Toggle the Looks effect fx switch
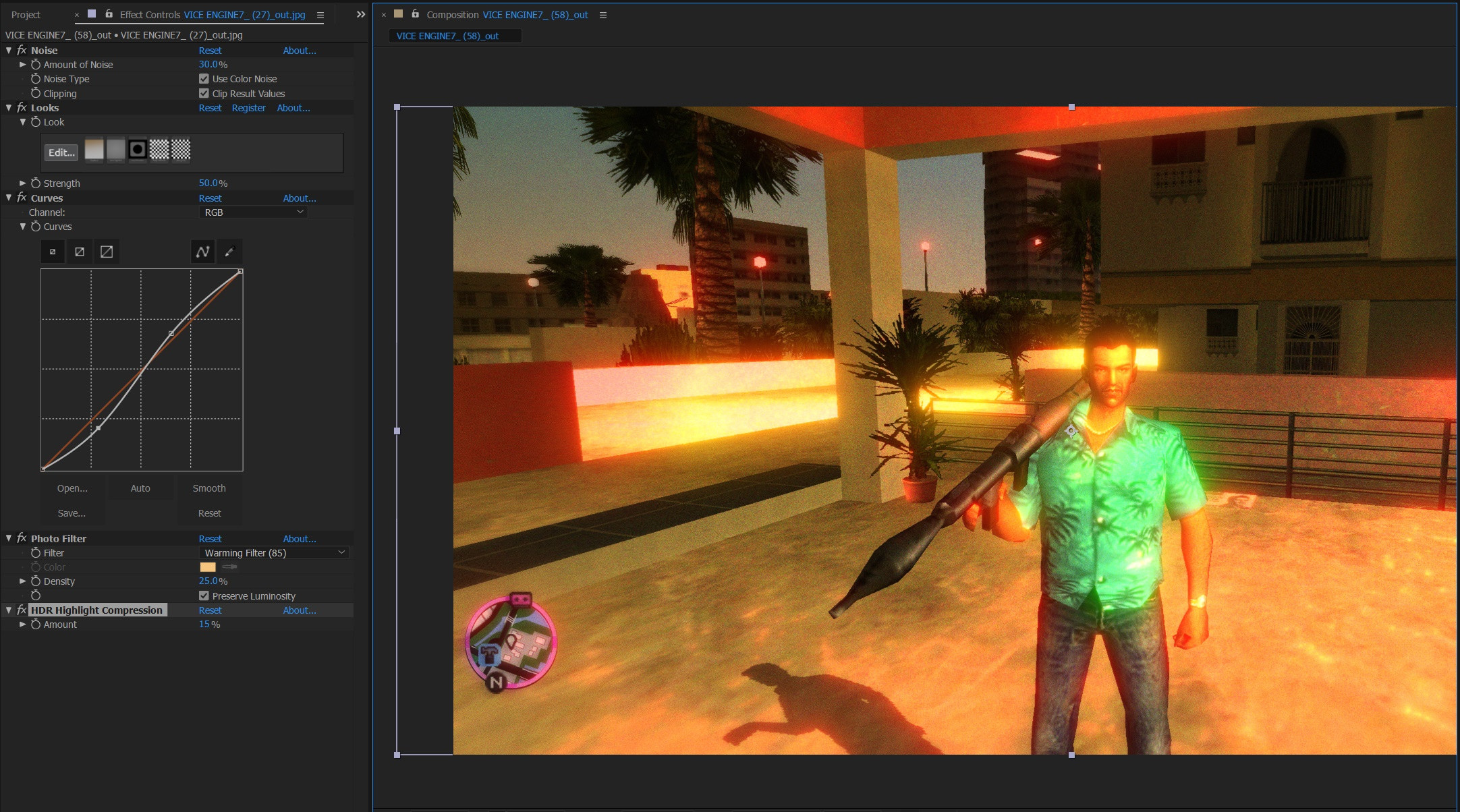The image size is (1460, 812). (x=22, y=108)
